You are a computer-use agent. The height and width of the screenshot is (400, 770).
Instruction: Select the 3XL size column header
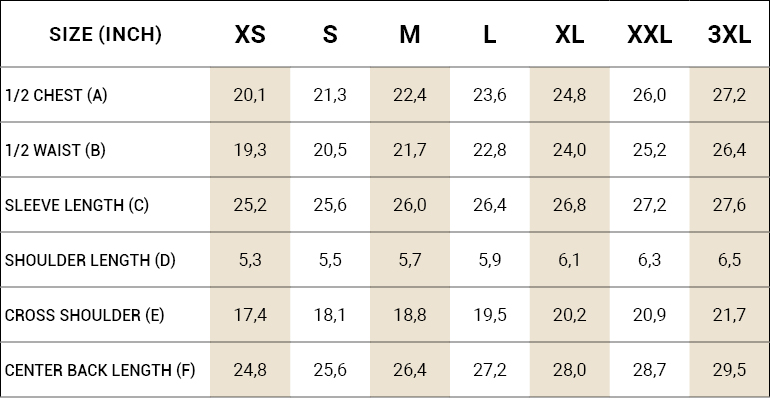pyautogui.click(x=729, y=35)
